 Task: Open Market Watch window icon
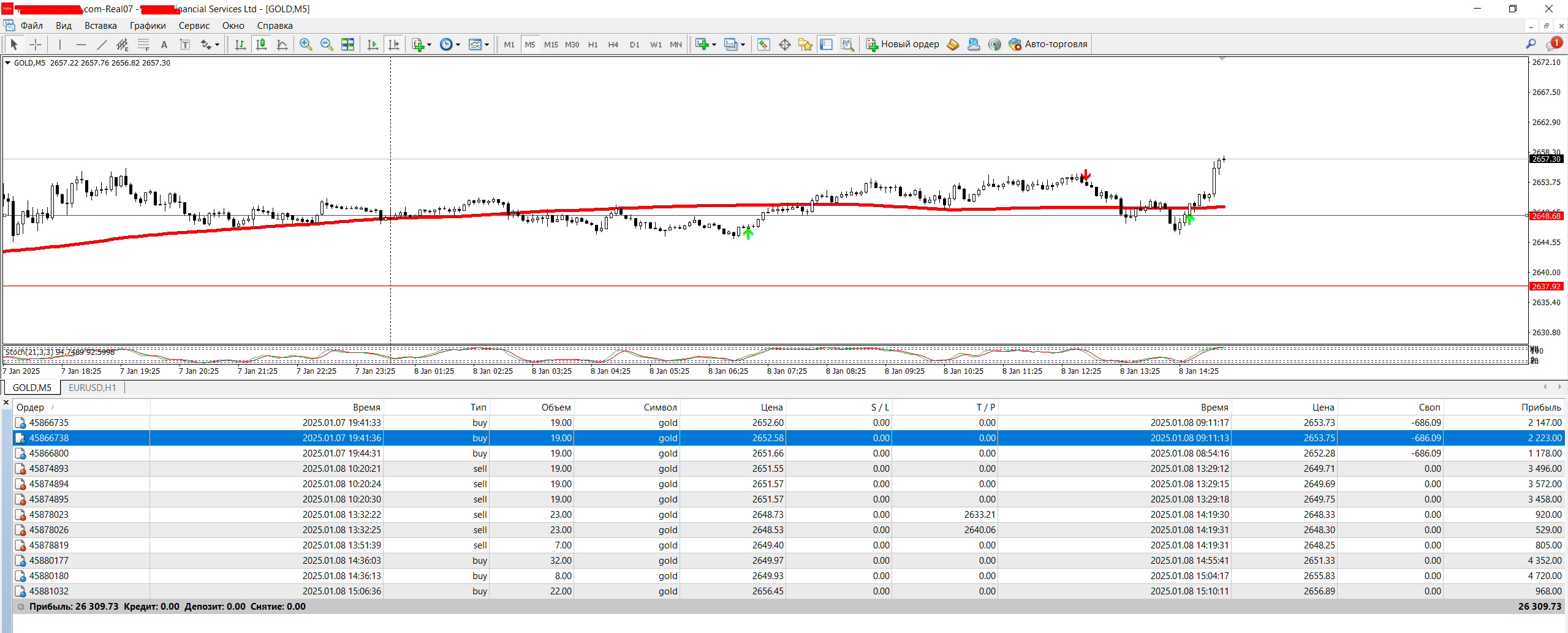pyautogui.click(x=763, y=44)
